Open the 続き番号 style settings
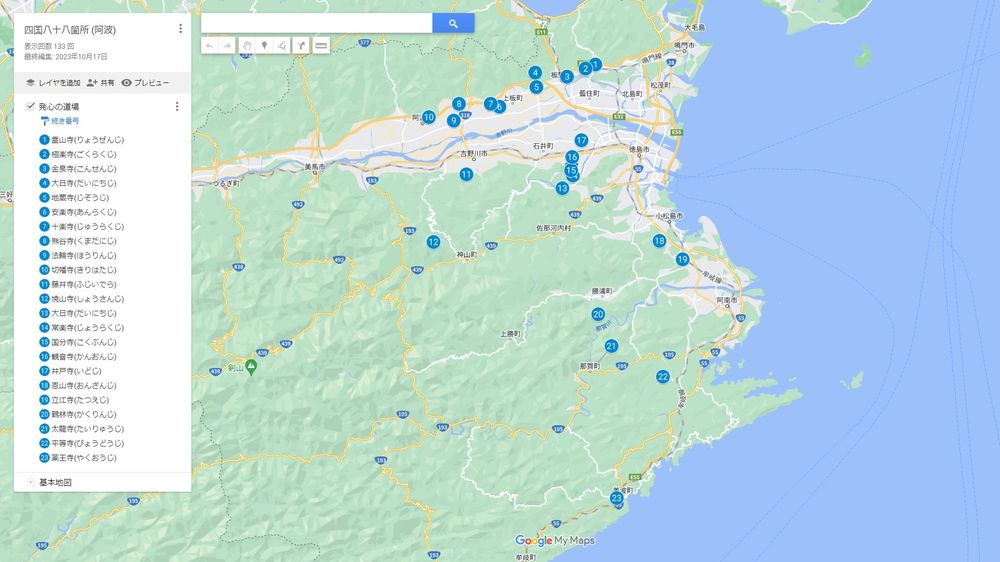This screenshot has width=1000, height=562. [x=60, y=121]
